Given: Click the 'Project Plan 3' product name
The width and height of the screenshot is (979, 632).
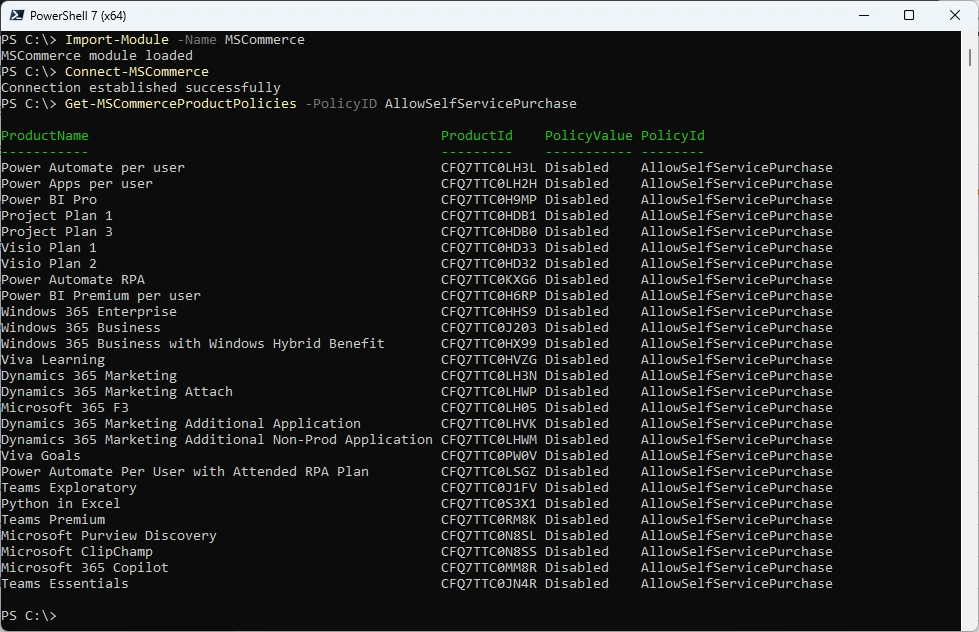Looking at the screenshot, I should (57, 232).
